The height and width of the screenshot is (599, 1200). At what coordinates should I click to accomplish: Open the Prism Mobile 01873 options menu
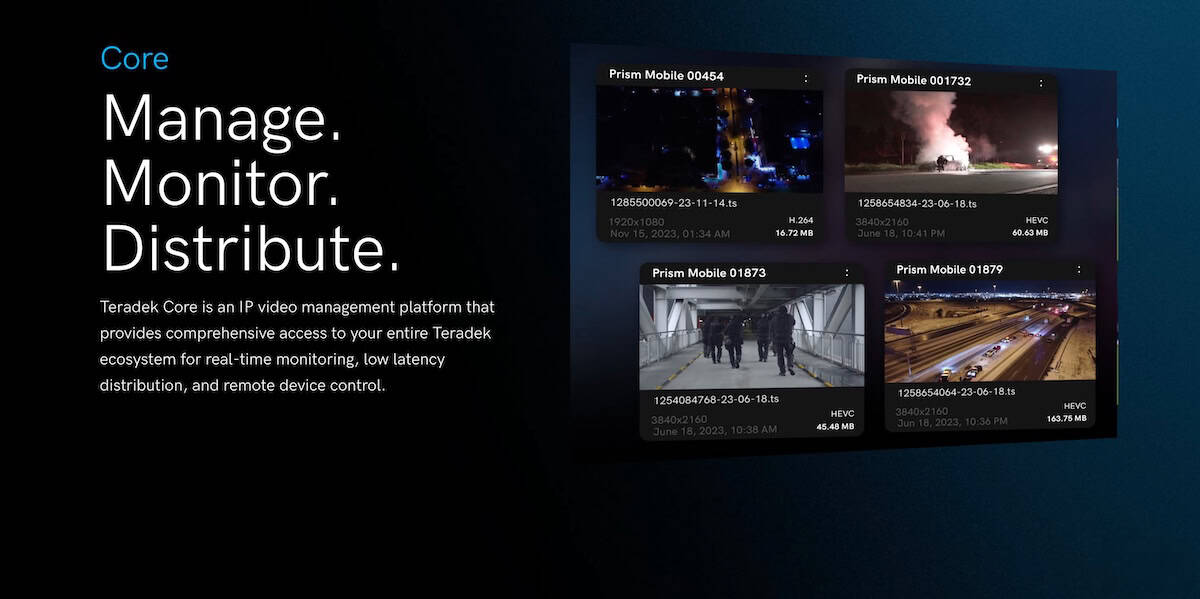click(847, 273)
